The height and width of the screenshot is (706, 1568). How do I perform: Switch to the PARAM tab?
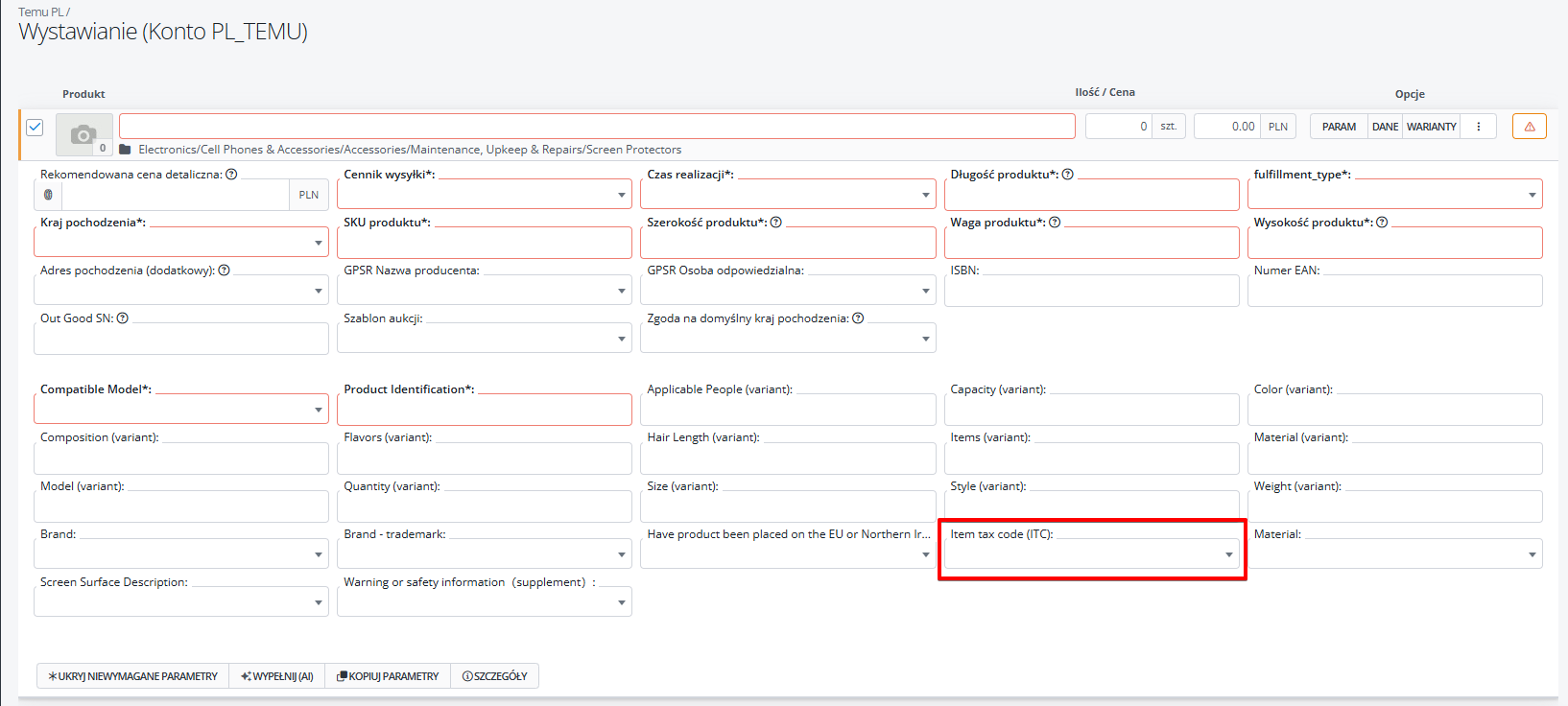tap(1339, 127)
